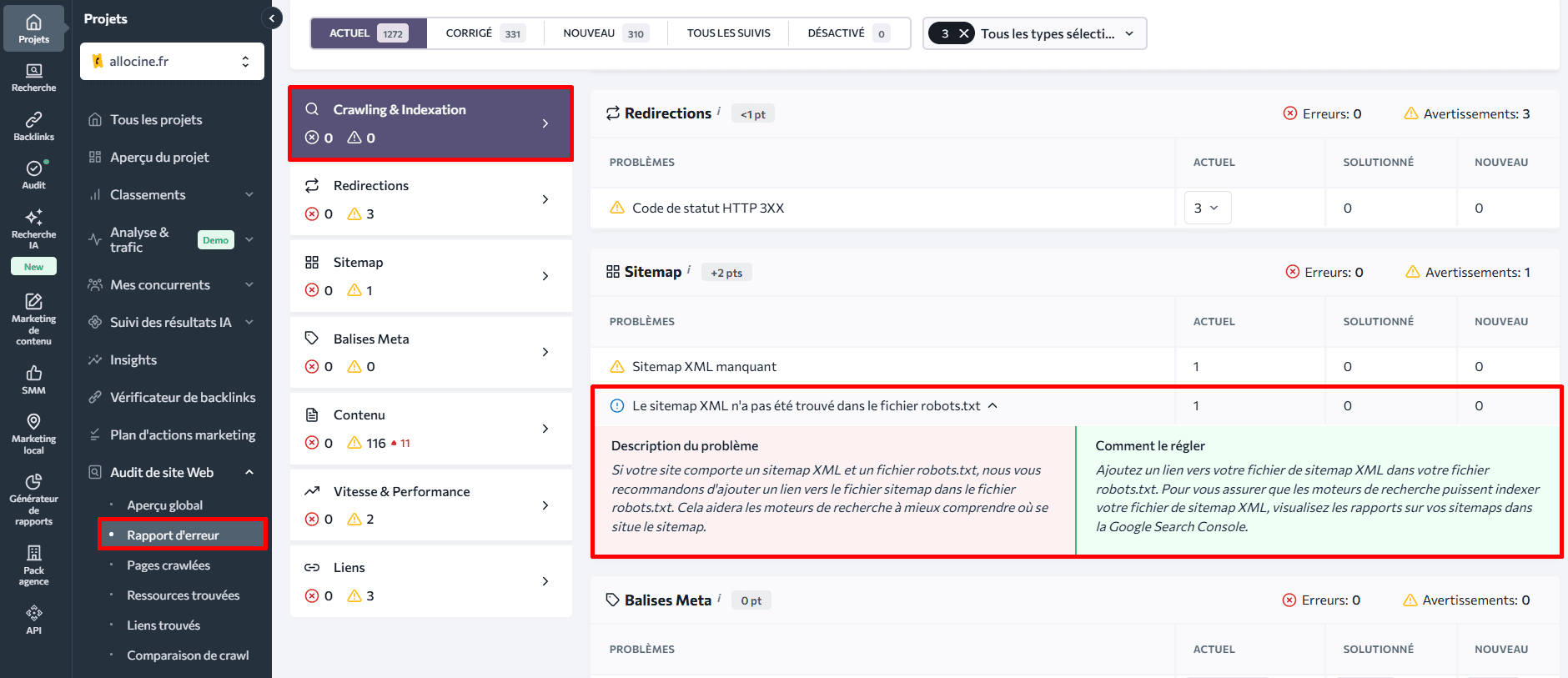Select Crawling & Indexation category
1568x678 pixels.
[x=430, y=123]
